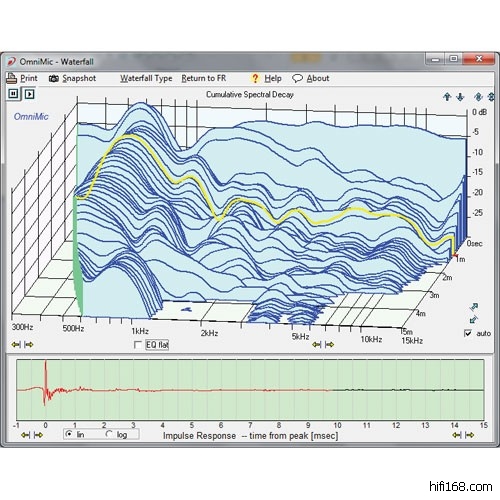
Task: Choose Return to FR
Action: (x=204, y=78)
